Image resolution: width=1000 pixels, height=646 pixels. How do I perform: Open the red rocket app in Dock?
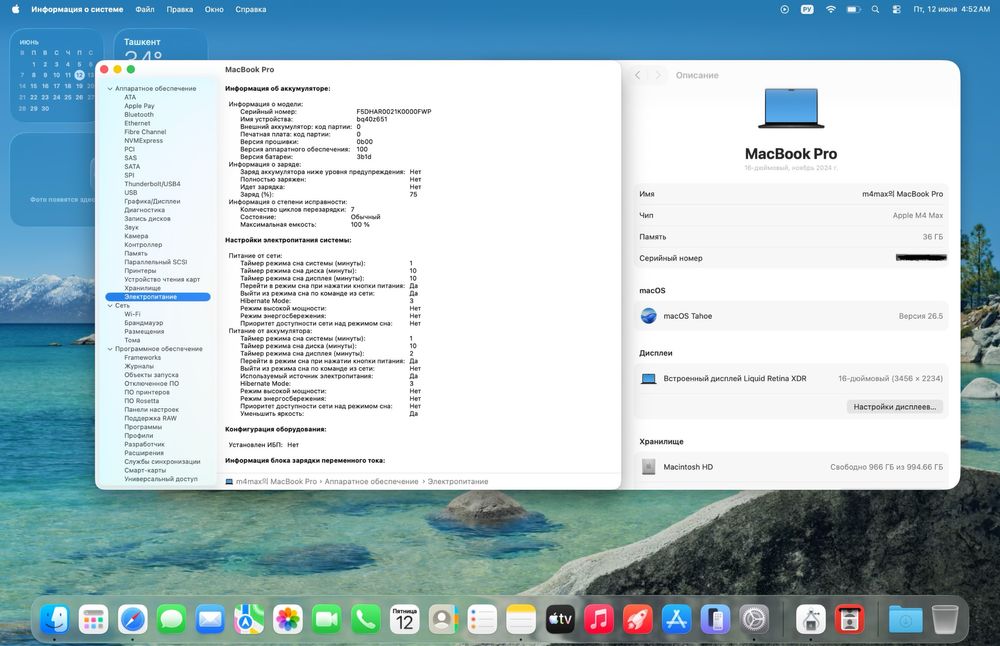click(638, 619)
